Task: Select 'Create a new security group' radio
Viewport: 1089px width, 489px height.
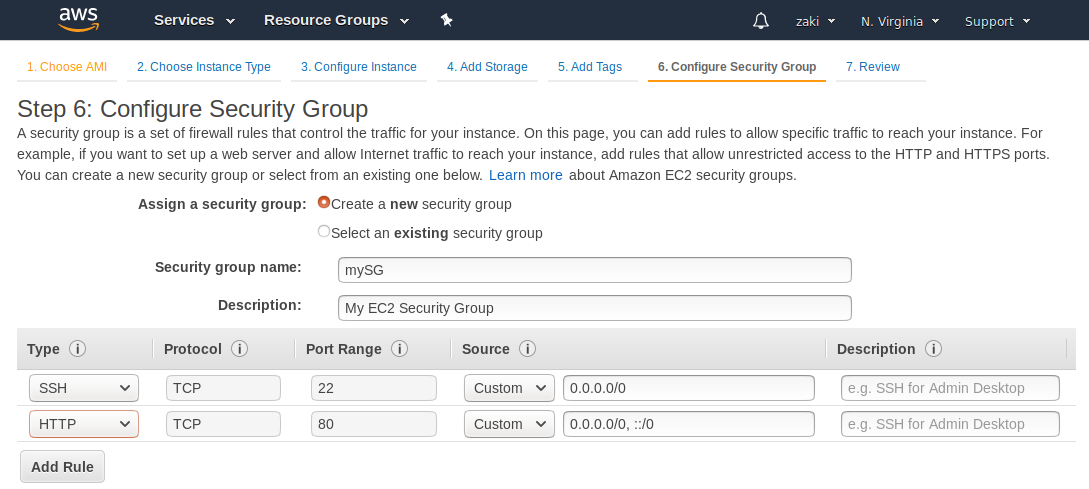Action: (324, 203)
